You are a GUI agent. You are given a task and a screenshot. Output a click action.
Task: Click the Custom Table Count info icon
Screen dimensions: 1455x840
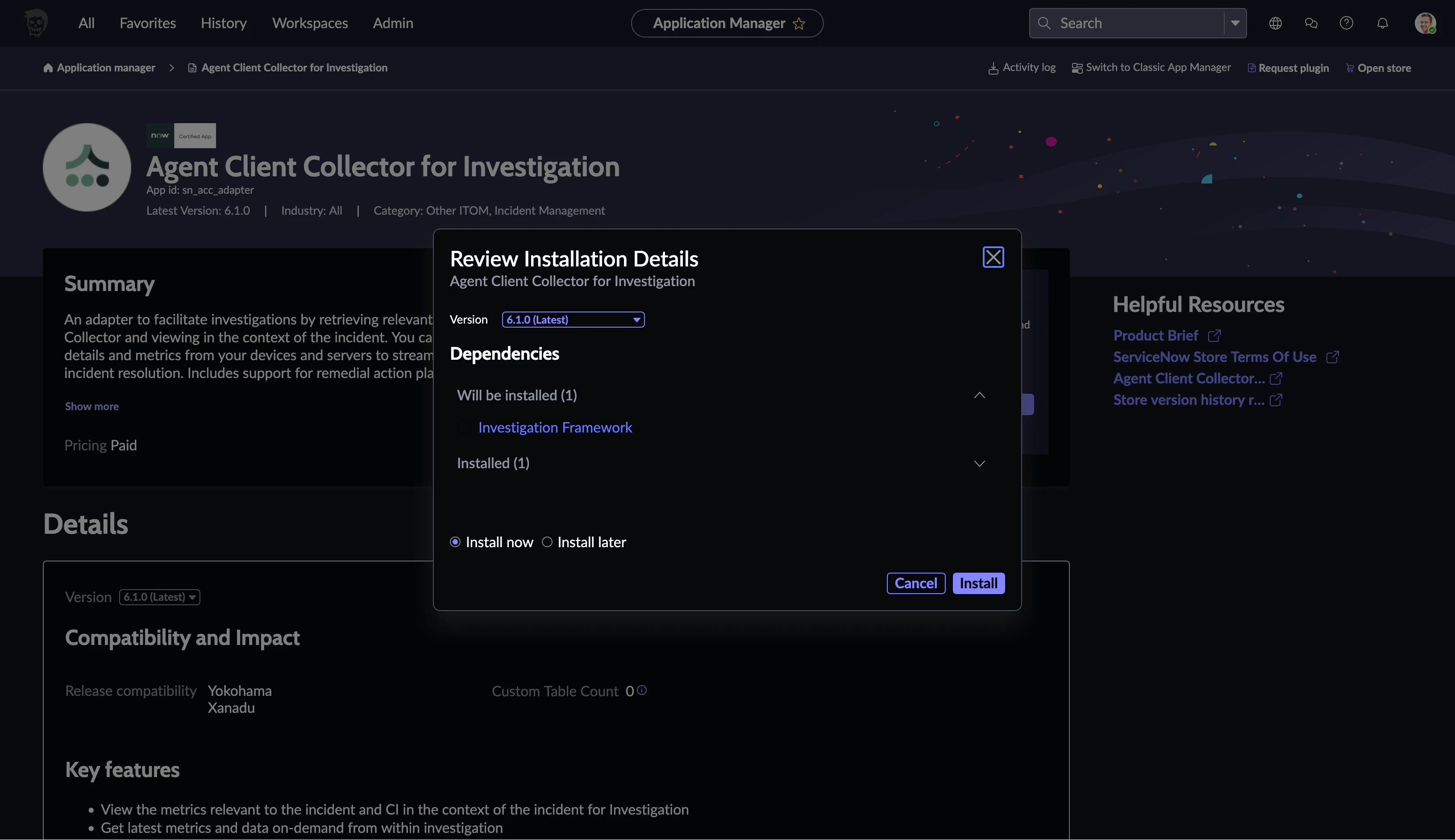click(x=641, y=690)
